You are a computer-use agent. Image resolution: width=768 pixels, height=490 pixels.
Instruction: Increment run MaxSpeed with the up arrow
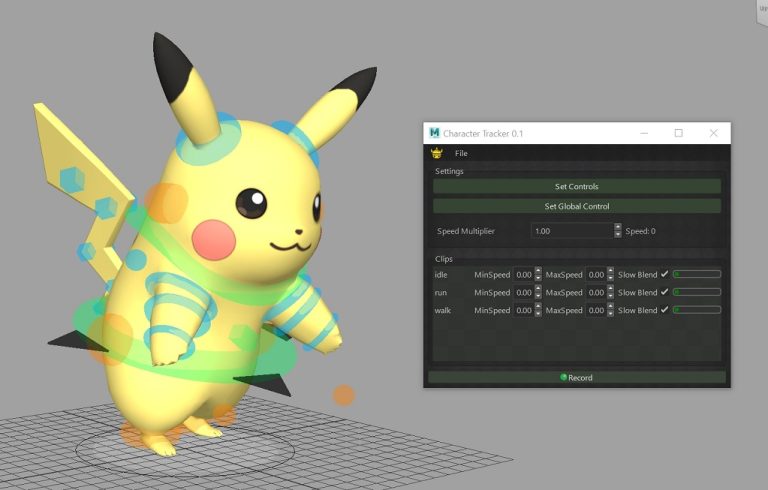point(610,289)
